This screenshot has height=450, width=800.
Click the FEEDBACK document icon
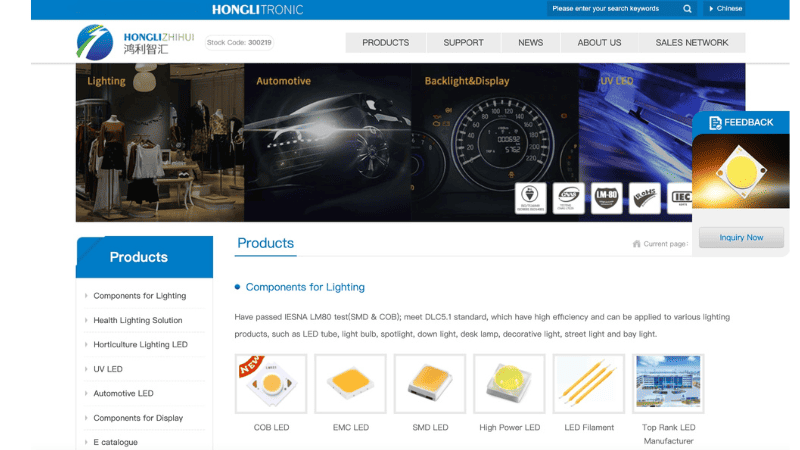(x=715, y=123)
